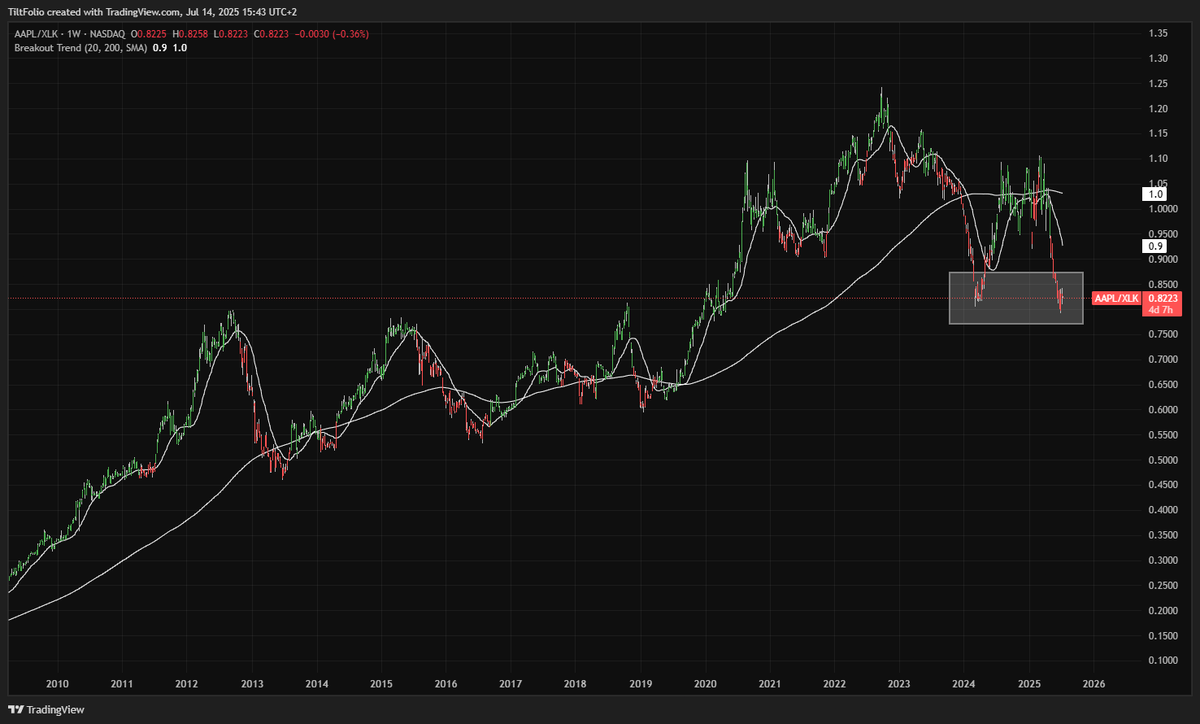Viewport: 1200px width, 724px height.
Task: Click the 0.4000 price axis label
Action: [x=1163, y=510]
